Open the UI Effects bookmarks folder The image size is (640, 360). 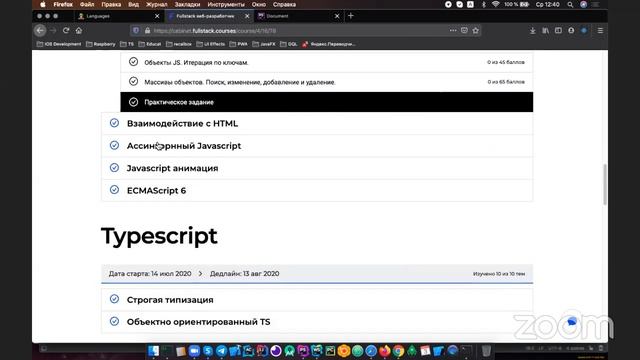(x=211, y=44)
